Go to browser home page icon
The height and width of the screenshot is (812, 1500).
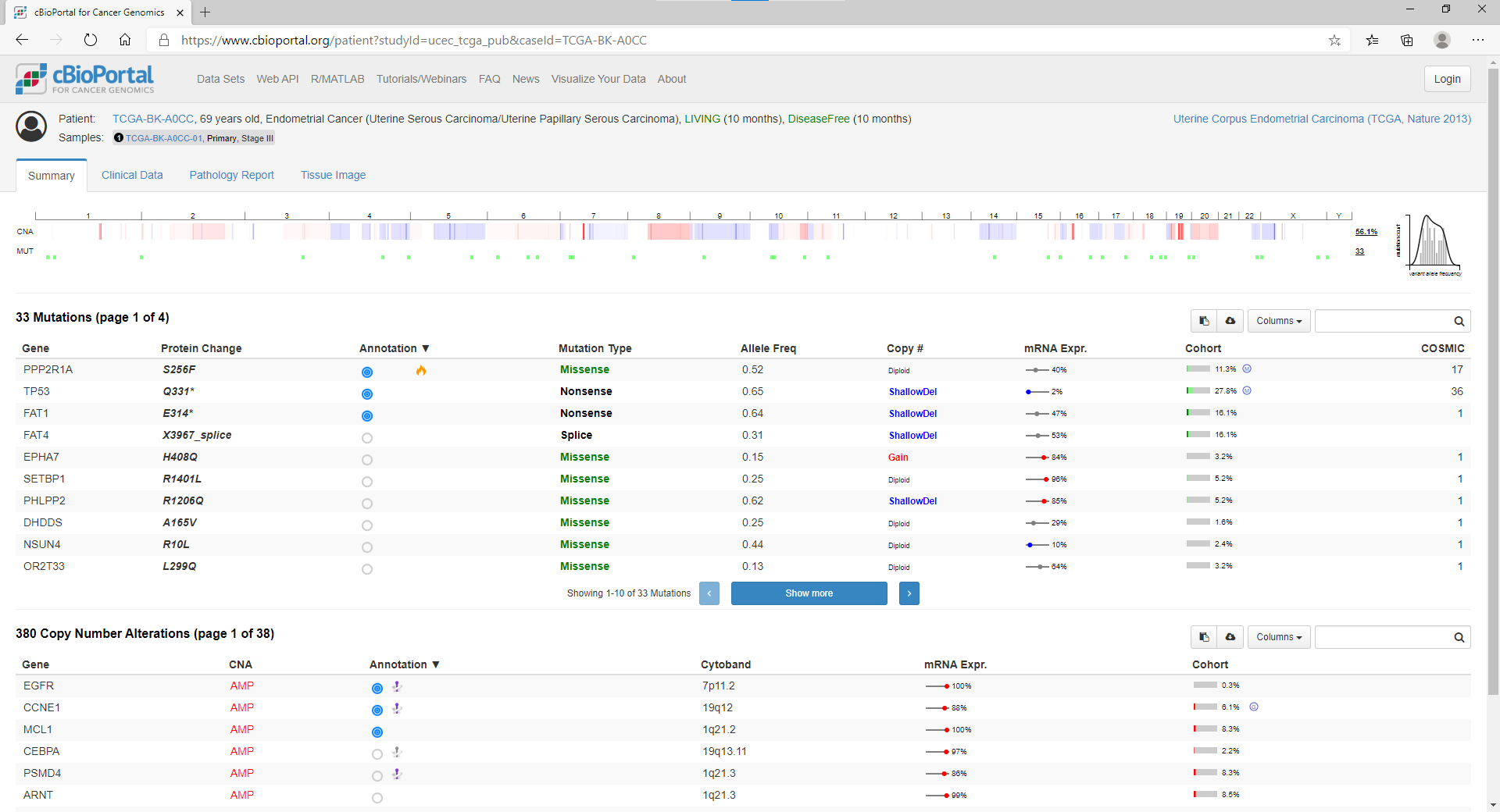tap(125, 40)
